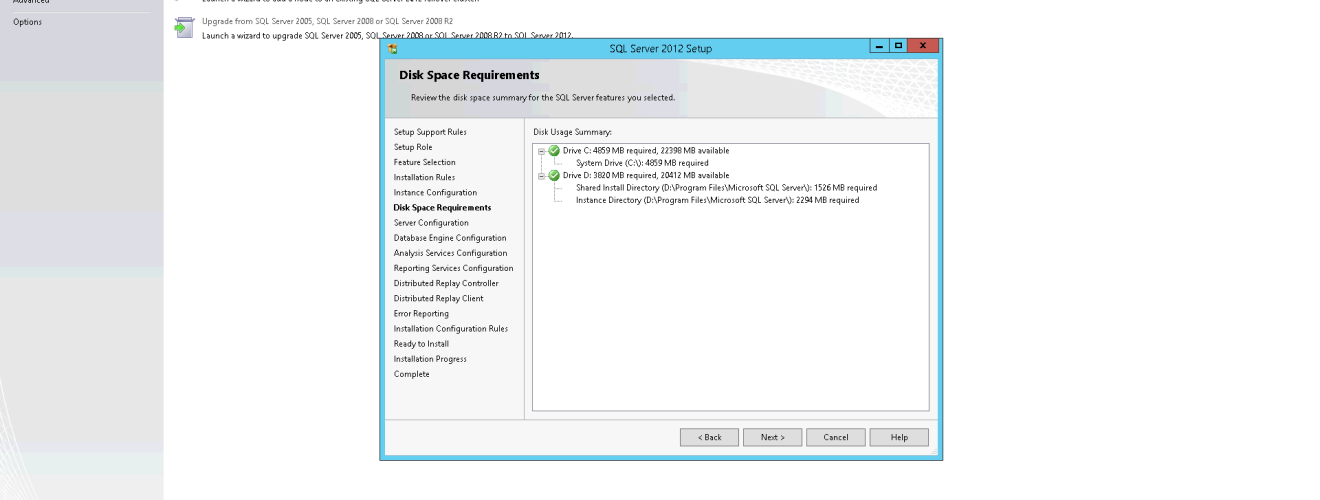Viewport: 1320px width, 500px height.
Task: Minimize the SQL Server 2012 Setup window
Action: 877,47
